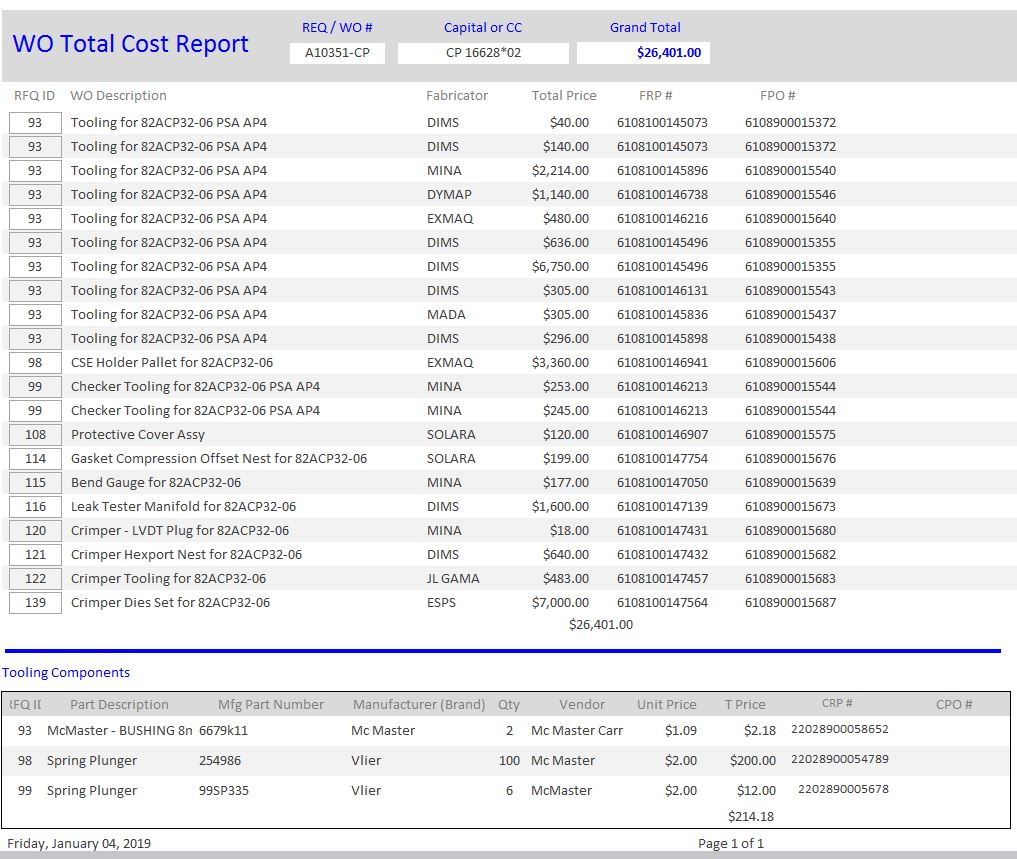Click the Manufacturer (Brand) column header
This screenshot has height=859, width=1017.
click(x=419, y=705)
